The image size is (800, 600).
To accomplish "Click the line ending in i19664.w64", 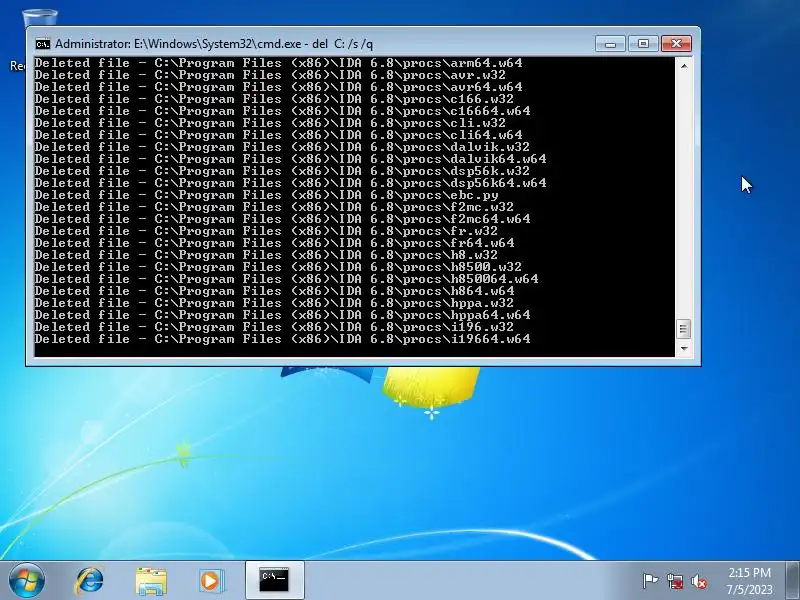I will tap(283, 339).
